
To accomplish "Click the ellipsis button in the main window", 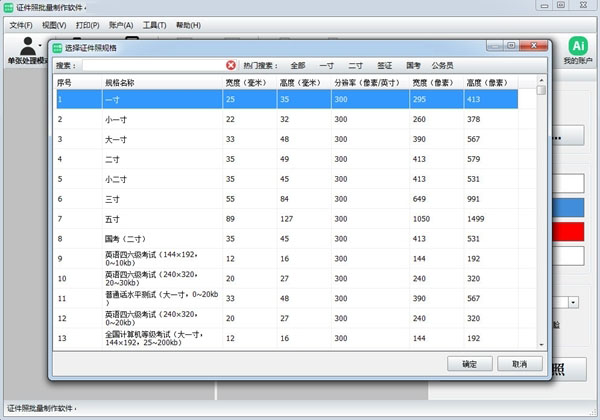I will pyautogui.click(x=568, y=135).
